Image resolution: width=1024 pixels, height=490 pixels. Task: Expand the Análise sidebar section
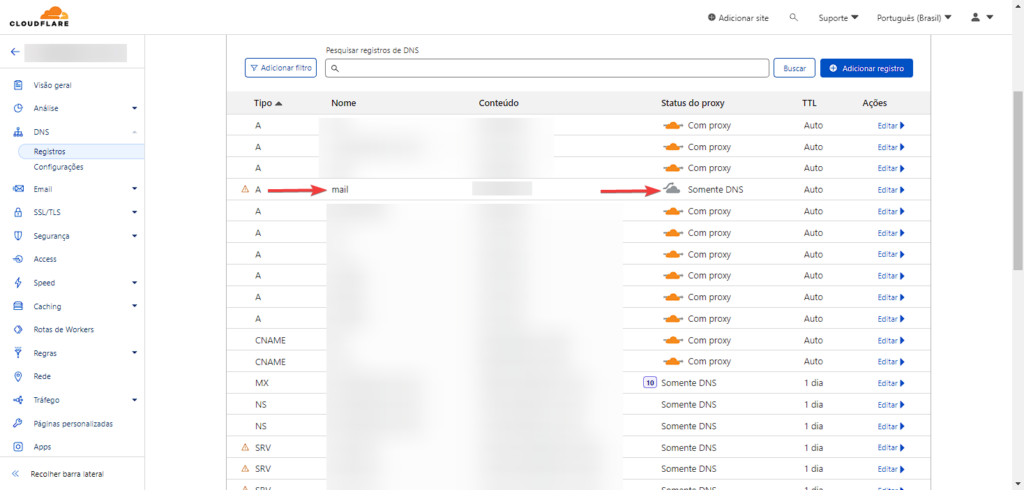(x=135, y=108)
